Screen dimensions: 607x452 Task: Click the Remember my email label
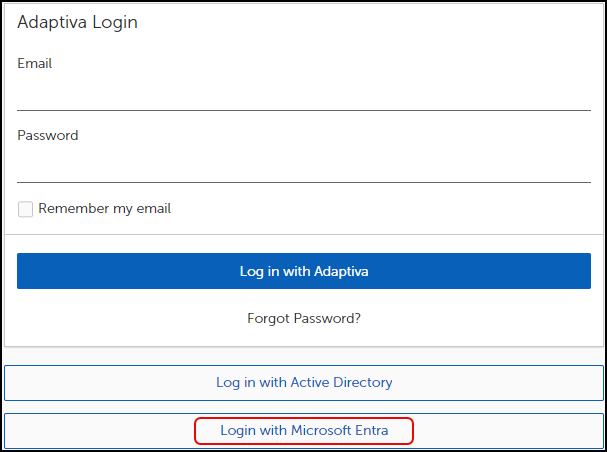tap(105, 209)
